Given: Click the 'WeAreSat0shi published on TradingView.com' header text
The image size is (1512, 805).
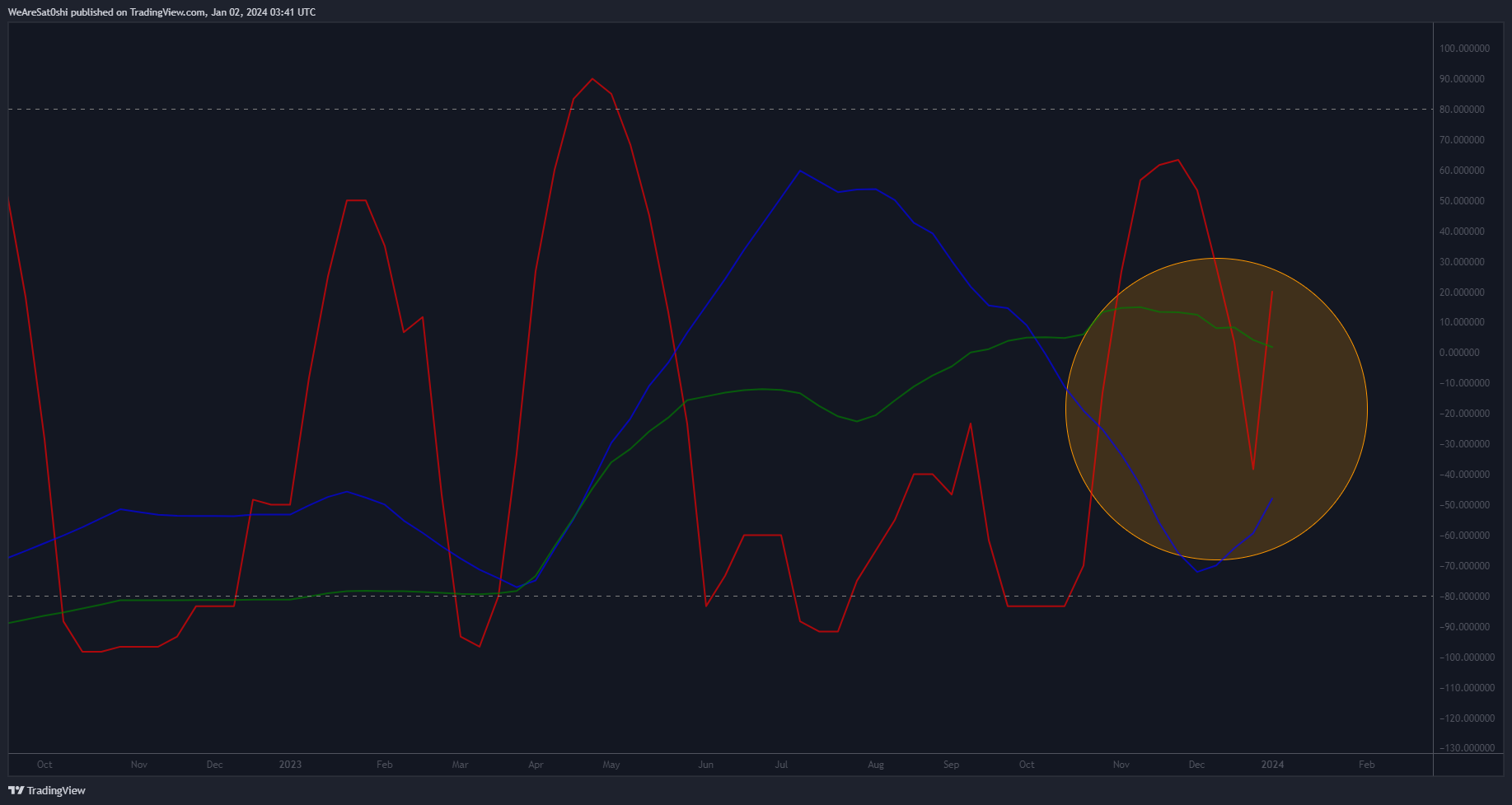Looking at the screenshot, I should pyautogui.click(x=106, y=12).
